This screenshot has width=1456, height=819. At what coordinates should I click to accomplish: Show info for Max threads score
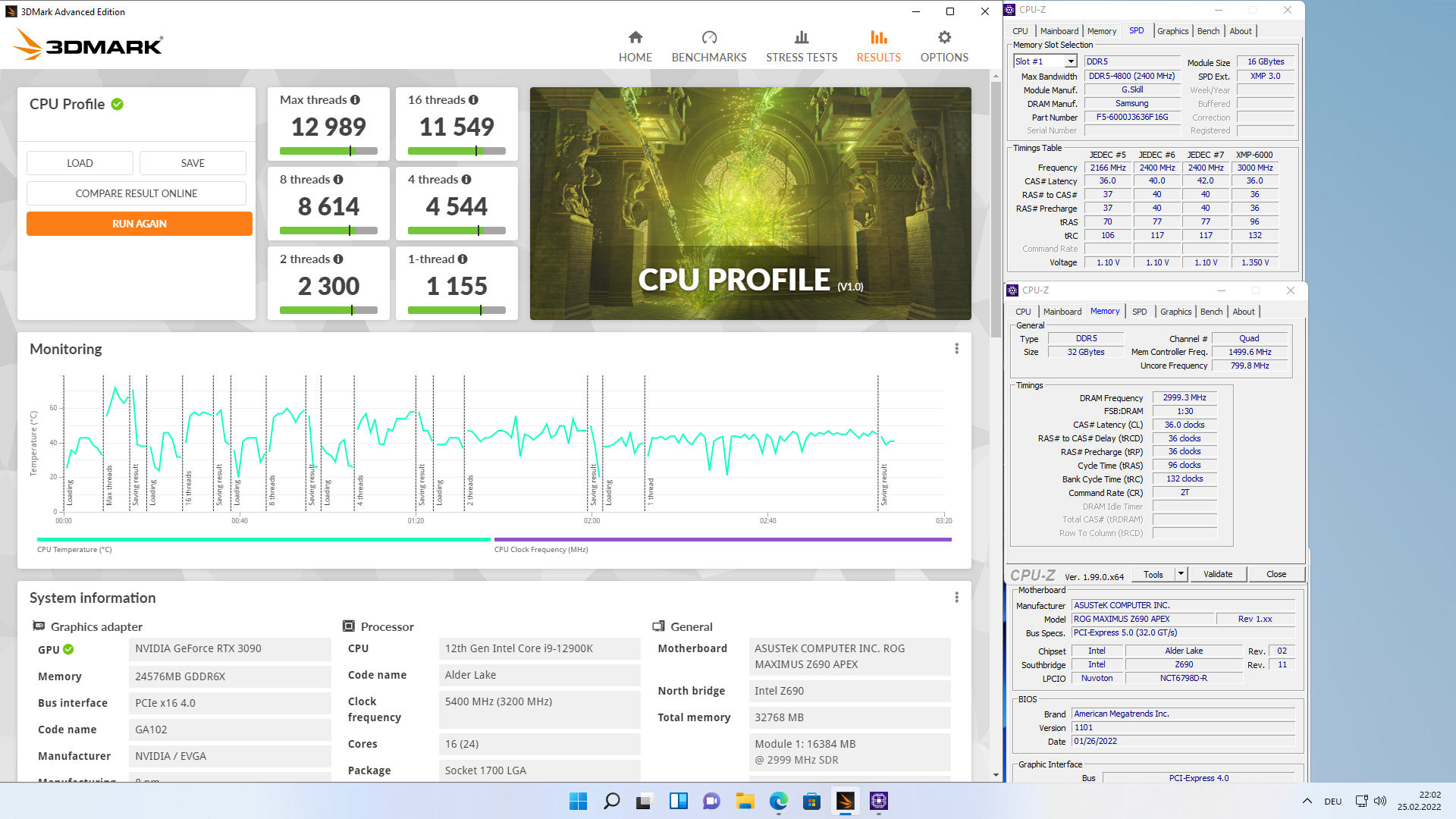point(355,100)
